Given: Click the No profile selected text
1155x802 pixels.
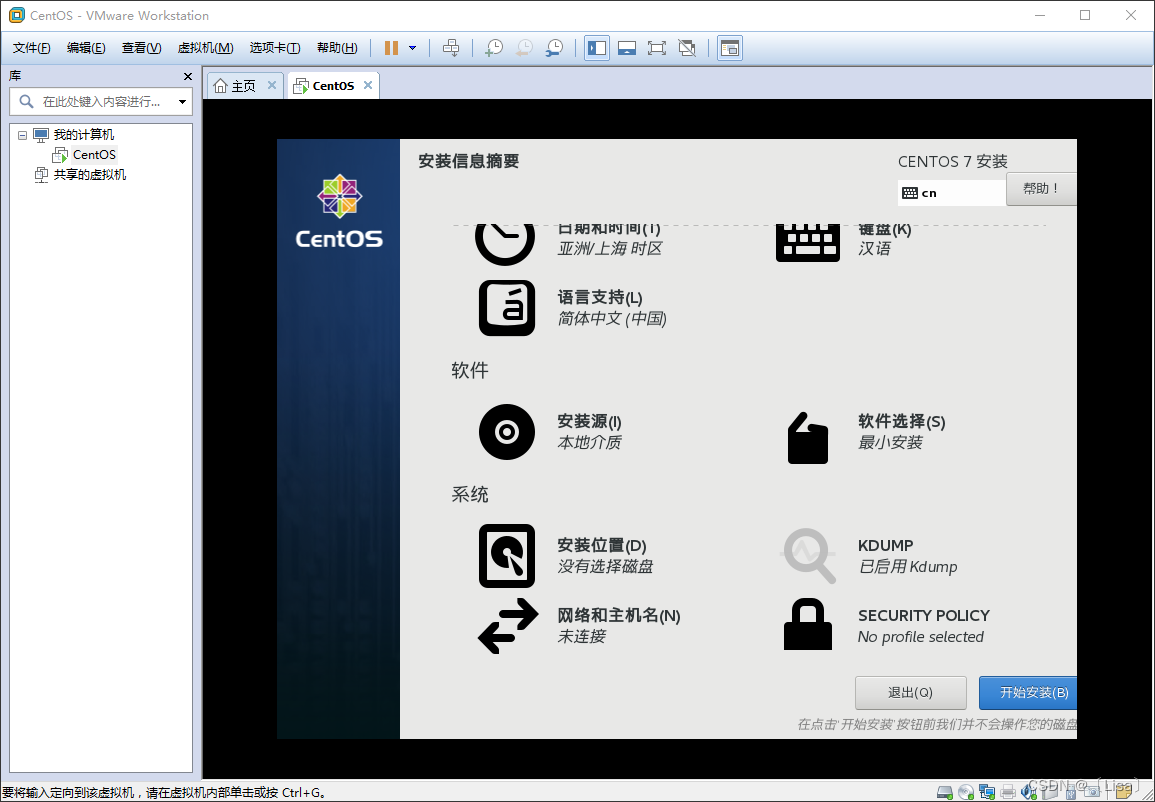Looking at the screenshot, I should 921,637.
